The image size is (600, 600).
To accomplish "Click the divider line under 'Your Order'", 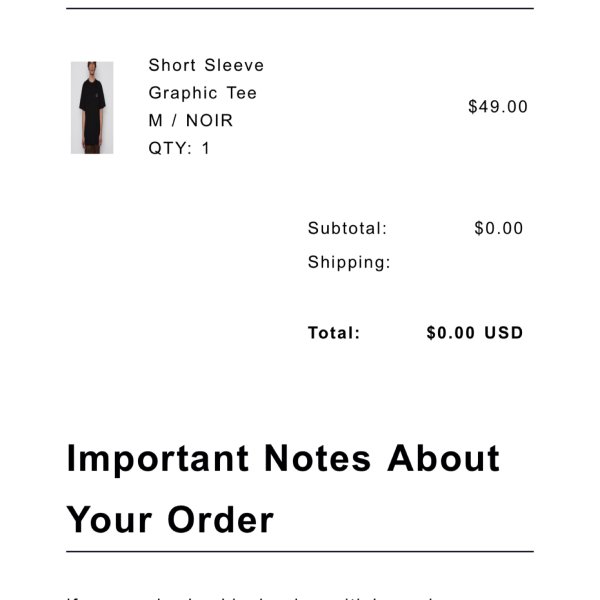I will [300, 551].
